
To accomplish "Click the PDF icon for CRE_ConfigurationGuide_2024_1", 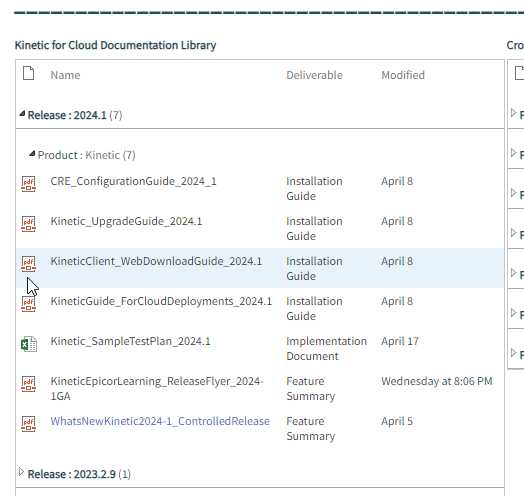I will (28, 183).
